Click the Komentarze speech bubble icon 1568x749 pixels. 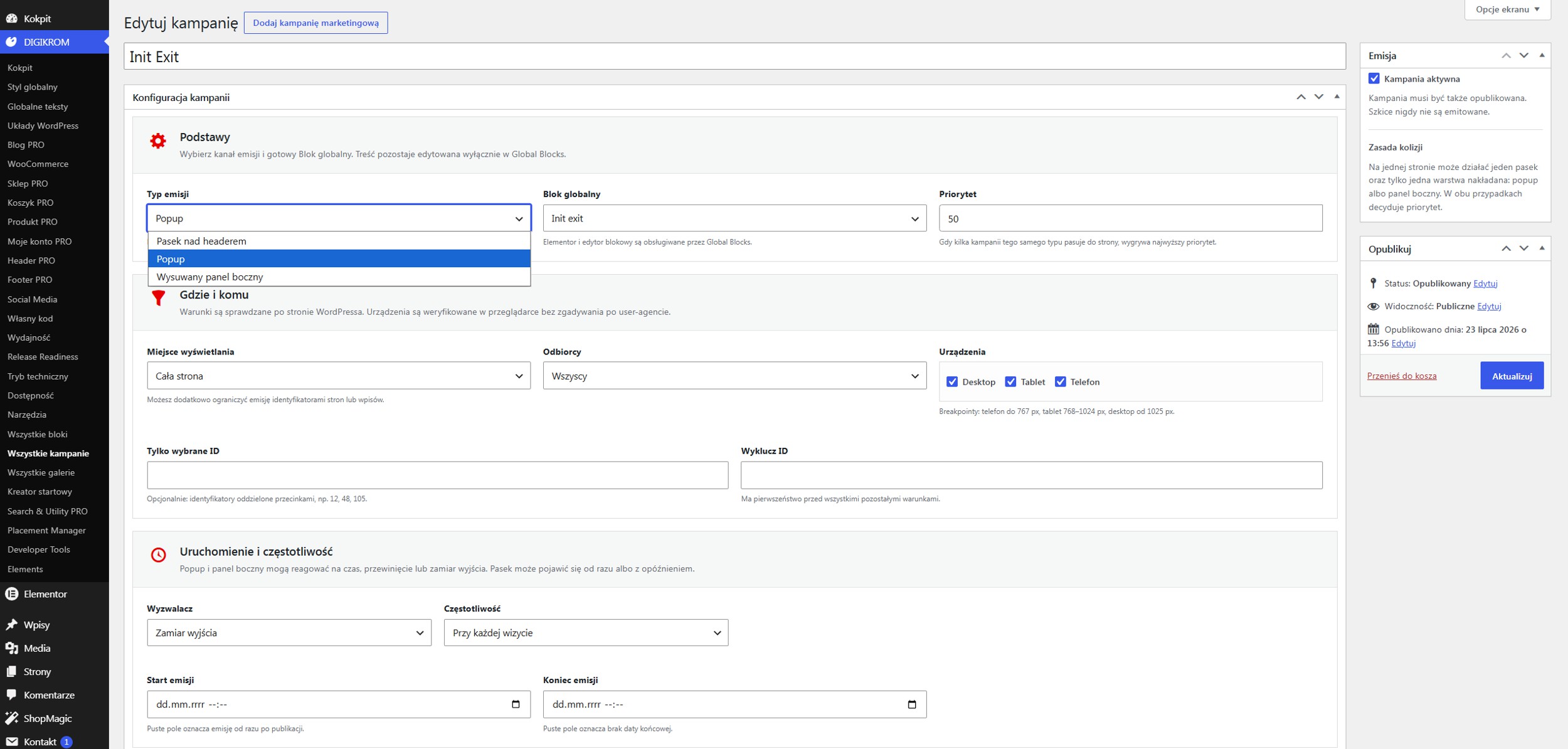(x=12, y=694)
